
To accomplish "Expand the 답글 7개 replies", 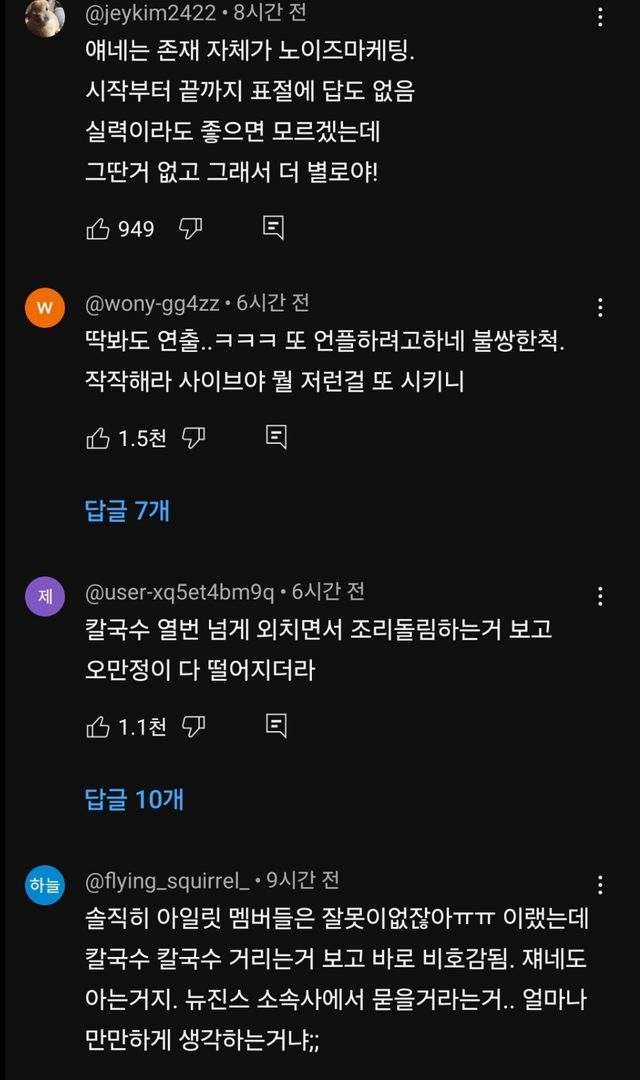I will (x=127, y=510).
